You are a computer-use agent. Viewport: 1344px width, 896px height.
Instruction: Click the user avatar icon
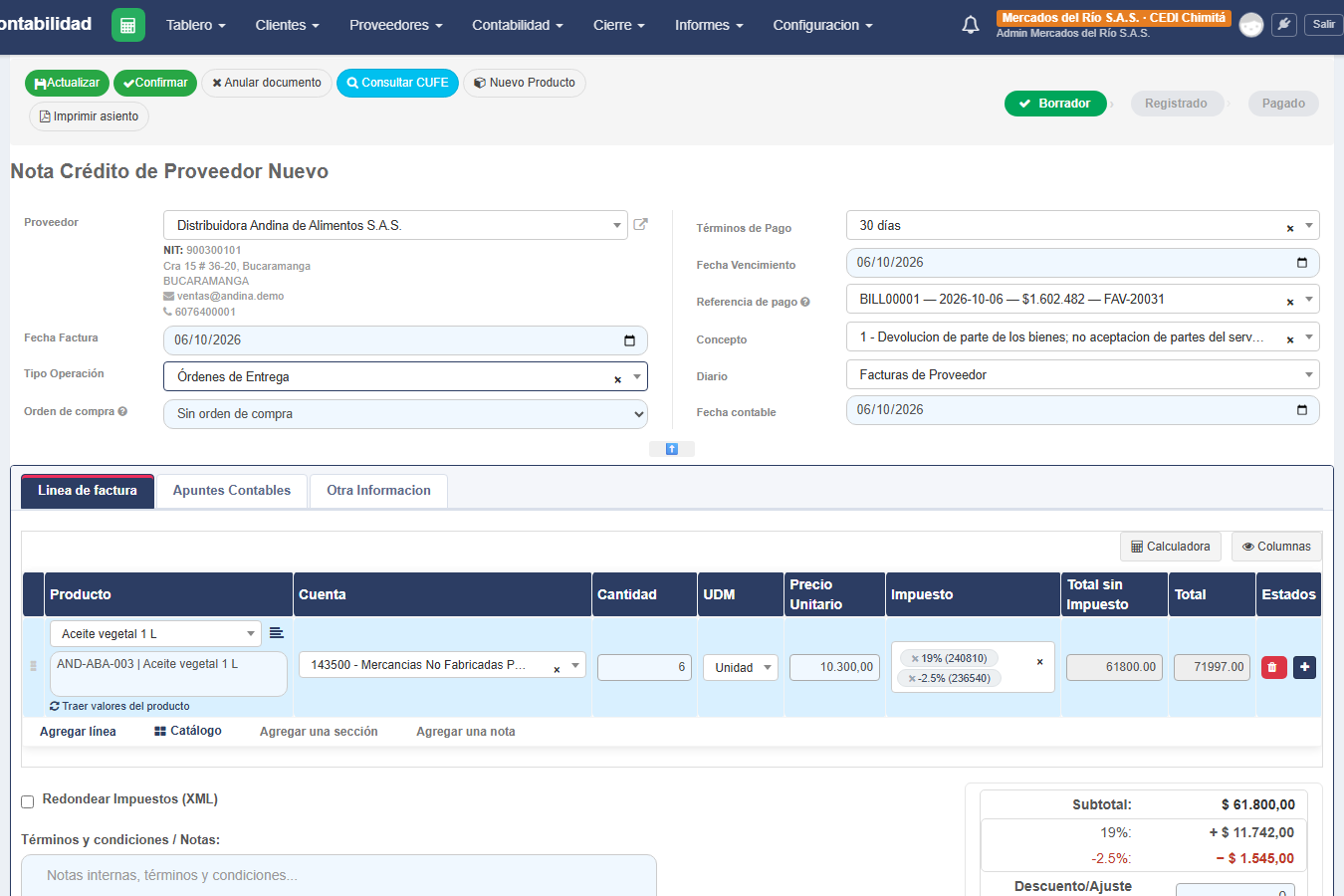(1251, 25)
